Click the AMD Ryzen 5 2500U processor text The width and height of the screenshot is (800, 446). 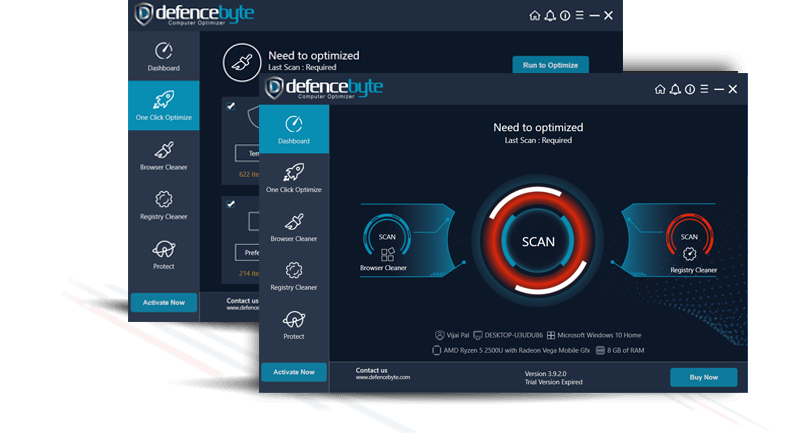coord(516,351)
